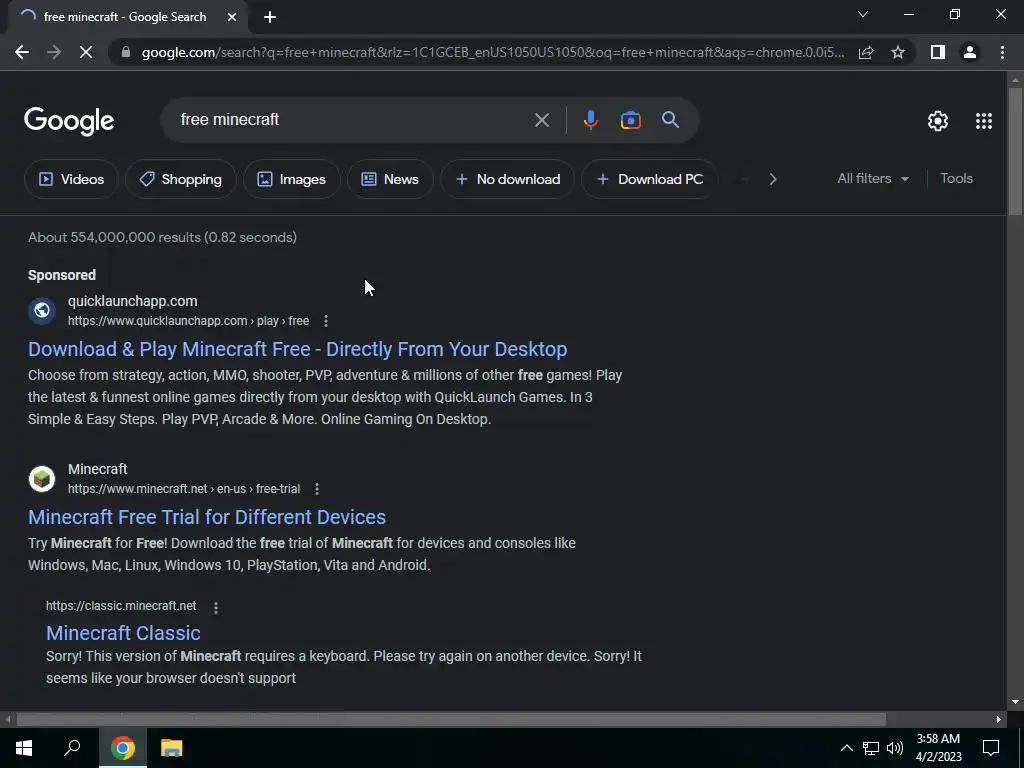
Task: Open Minecraft Free Trial for Different Devices
Action: pos(207,517)
